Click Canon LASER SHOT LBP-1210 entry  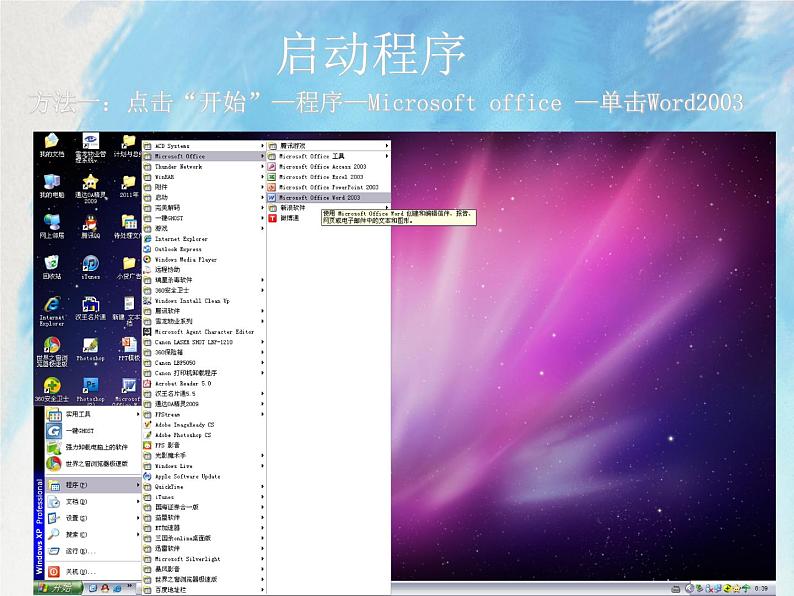[x=204, y=342]
